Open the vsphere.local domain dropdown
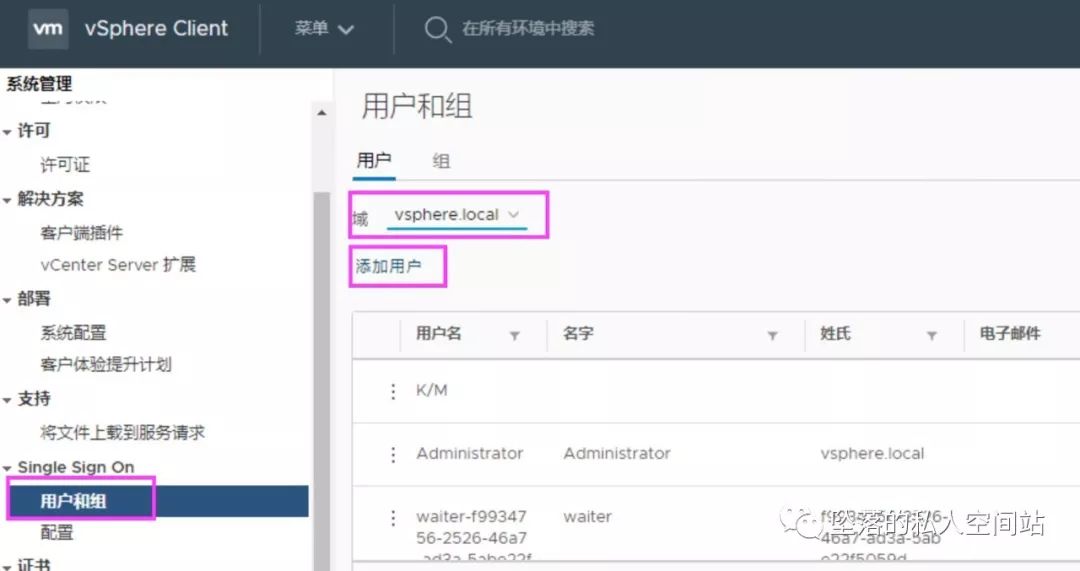Viewport: 1080px width, 571px height. coord(457,215)
